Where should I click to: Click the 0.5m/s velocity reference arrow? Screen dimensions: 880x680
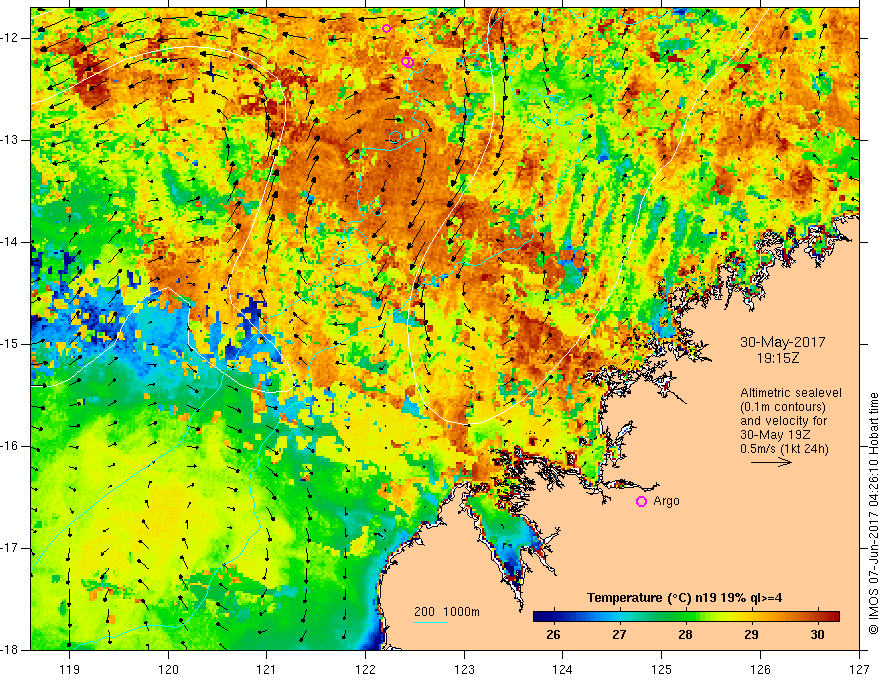pyautogui.click(x=772, y=462)
